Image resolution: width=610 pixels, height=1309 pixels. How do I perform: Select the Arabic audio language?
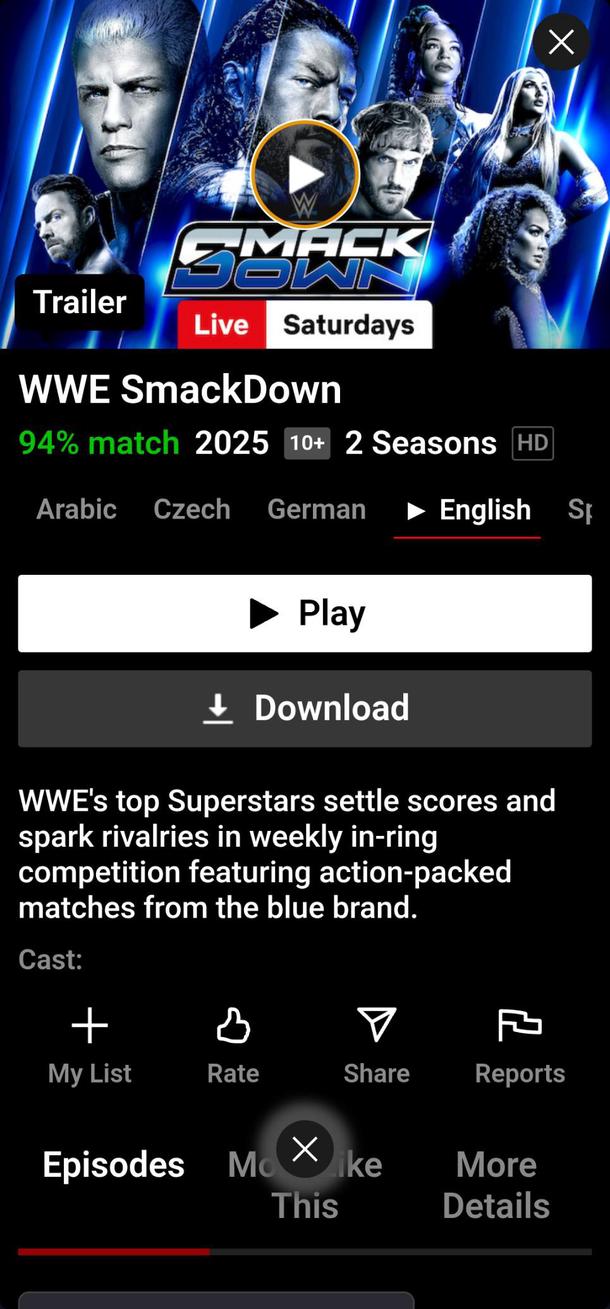coord(77,509)
